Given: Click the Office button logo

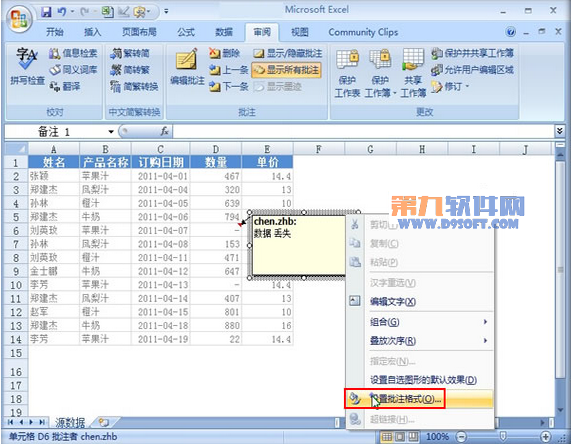Looking at the screenshot, I should point(19,19).
